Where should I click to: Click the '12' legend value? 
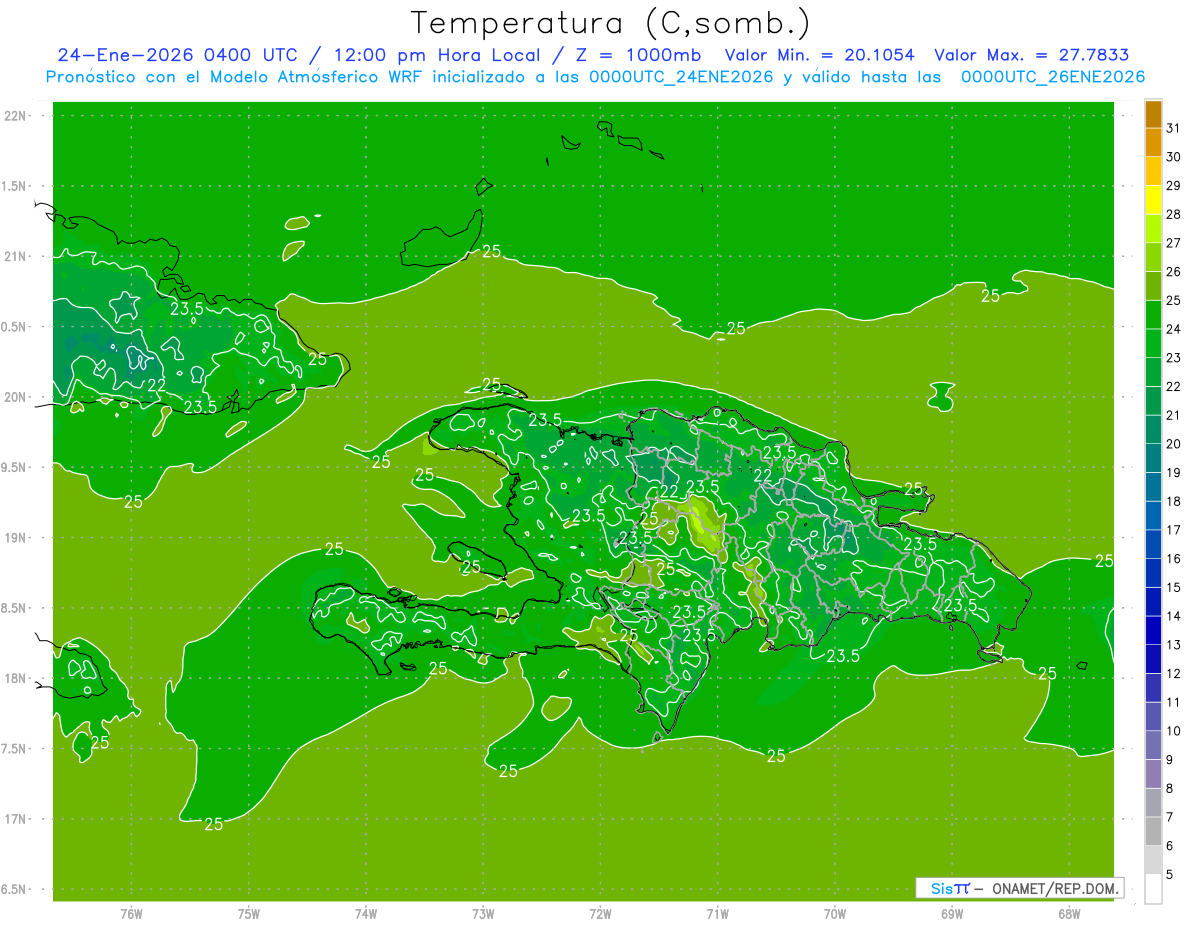tap(1173, 674)
